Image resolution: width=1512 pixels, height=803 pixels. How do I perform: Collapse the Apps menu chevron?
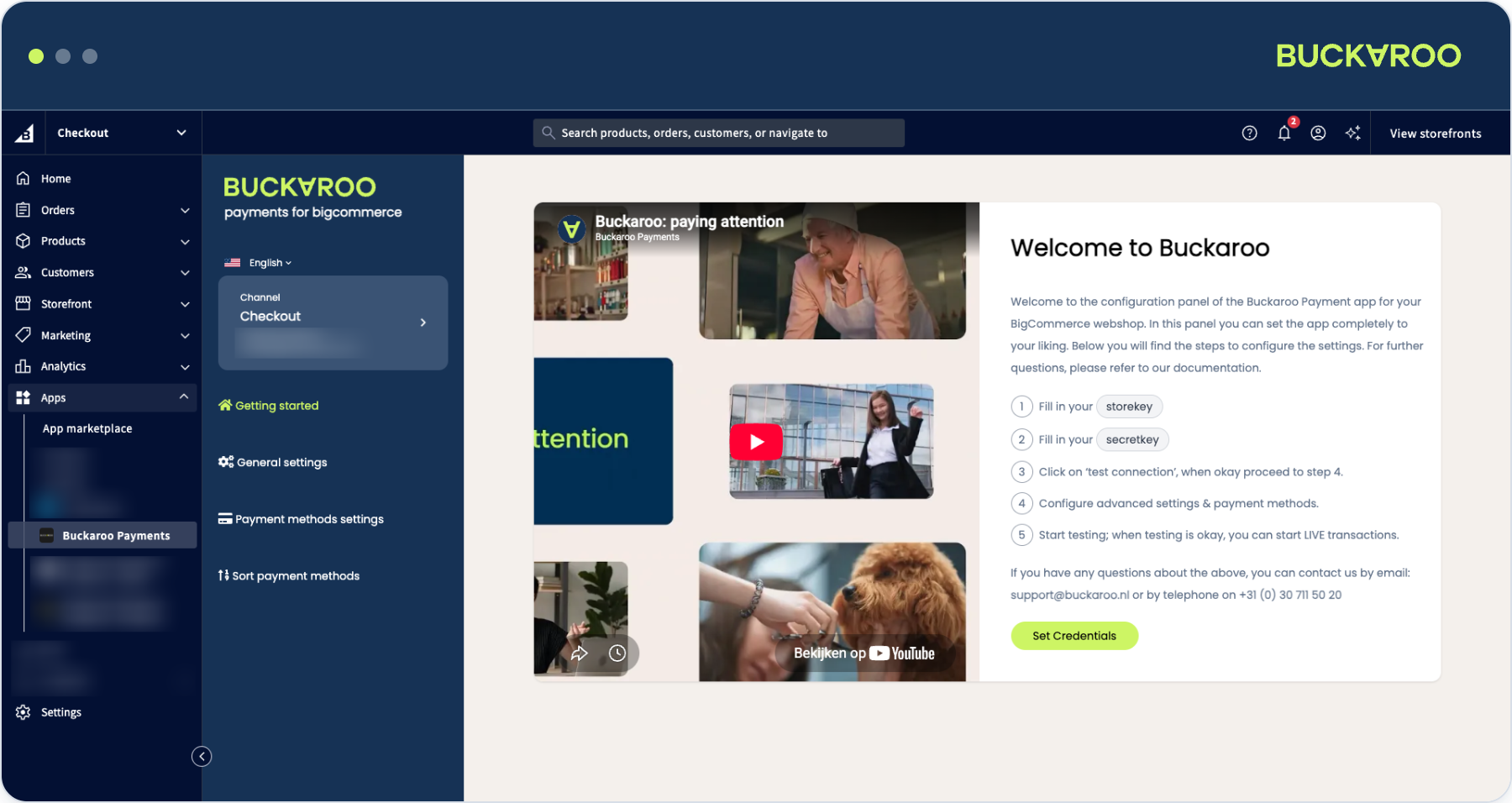tap(184, 396)
